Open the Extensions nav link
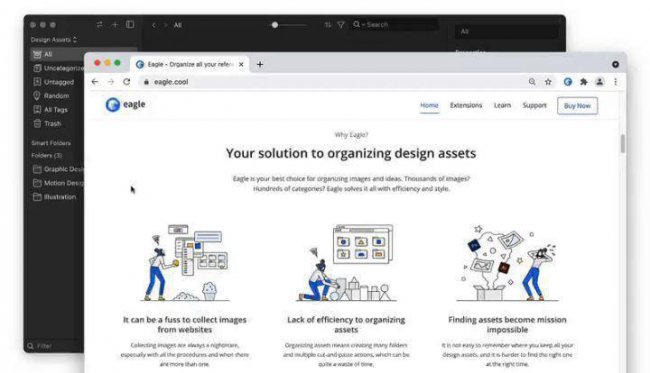The image size is (650, 373). [x=466, y=105]
